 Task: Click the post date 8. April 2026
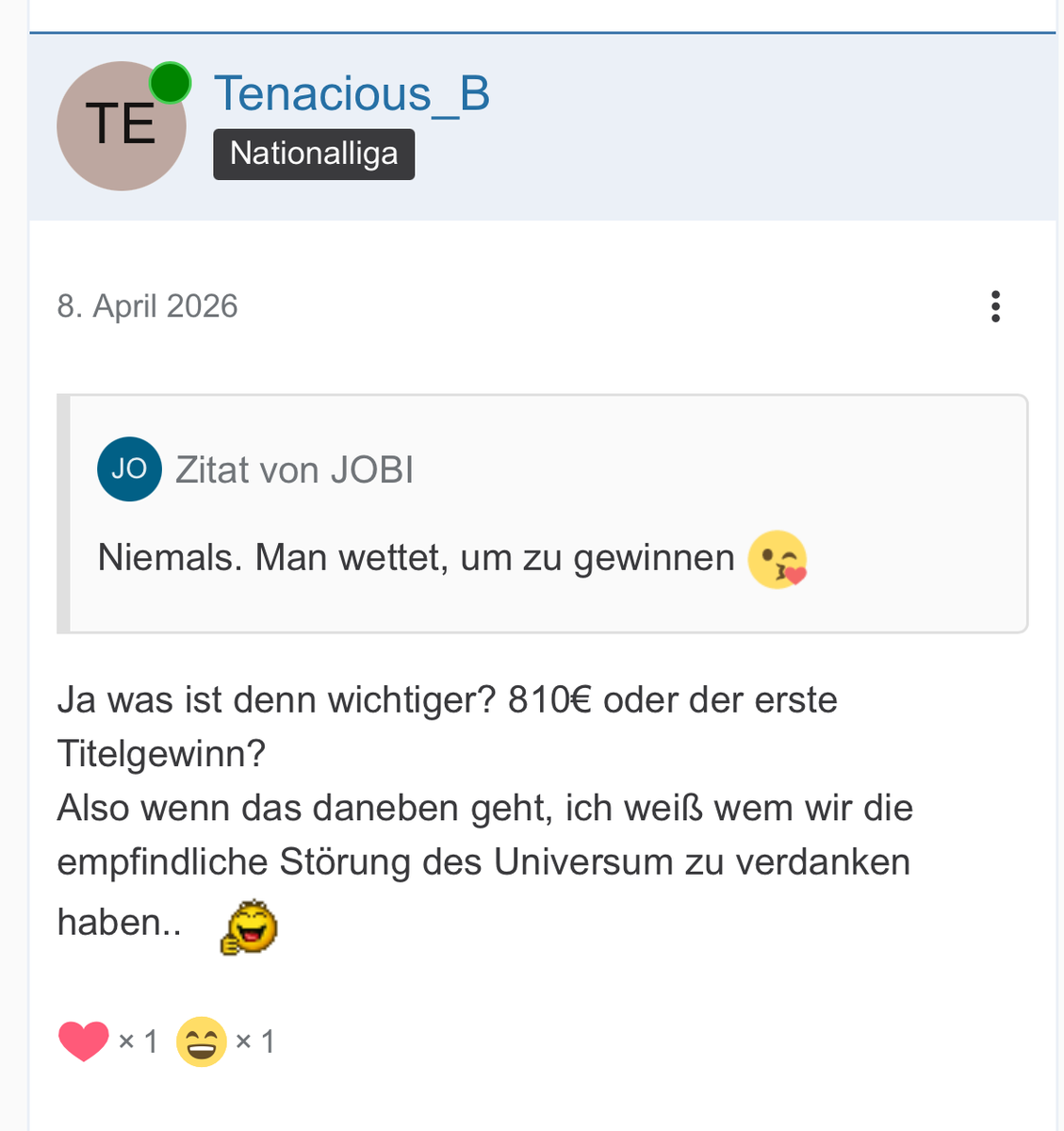(147, 306)
